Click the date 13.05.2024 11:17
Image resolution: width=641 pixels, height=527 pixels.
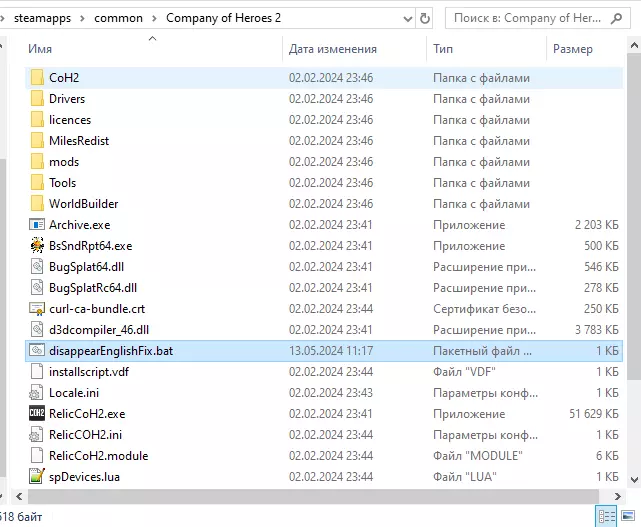331,351
